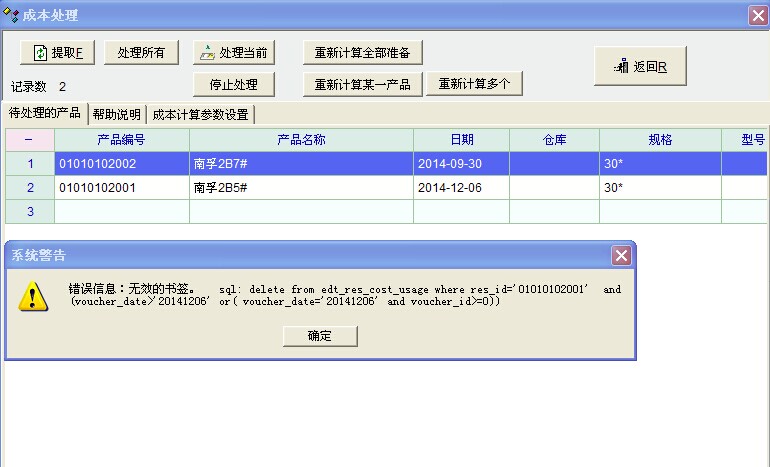The width and height of the screenshot is (770, 467).
Task: Close the 成本处理 window
Action: tap(758, 15)
